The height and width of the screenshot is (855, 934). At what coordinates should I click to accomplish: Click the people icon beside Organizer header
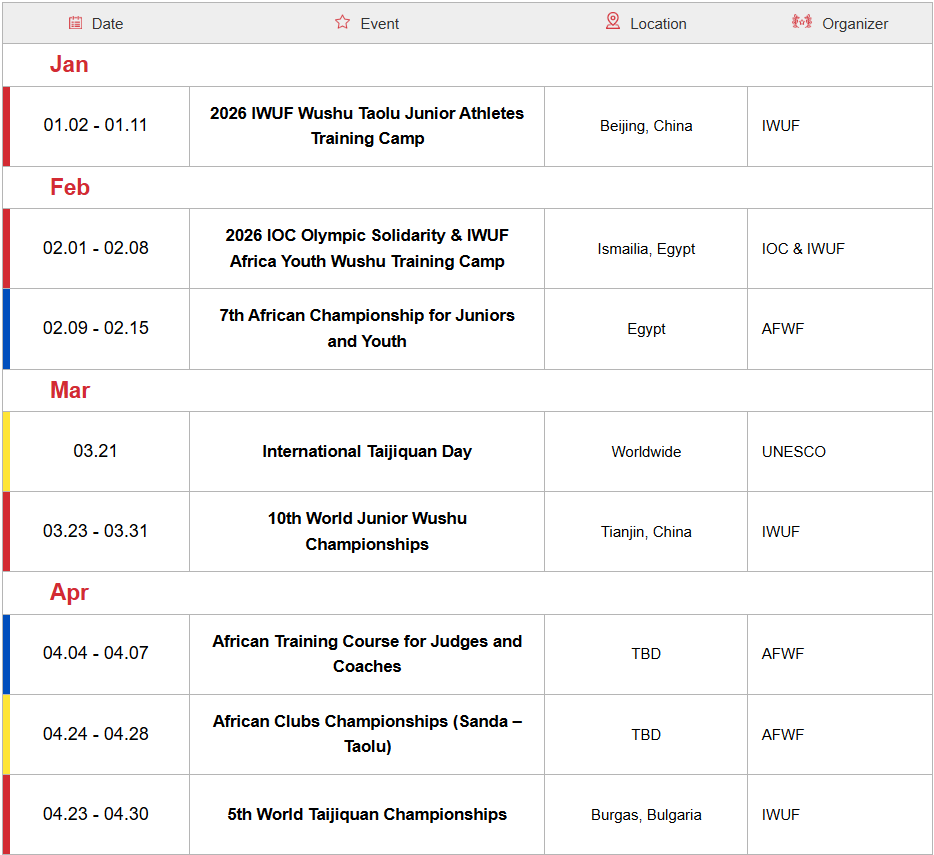[x=802, y=22]
